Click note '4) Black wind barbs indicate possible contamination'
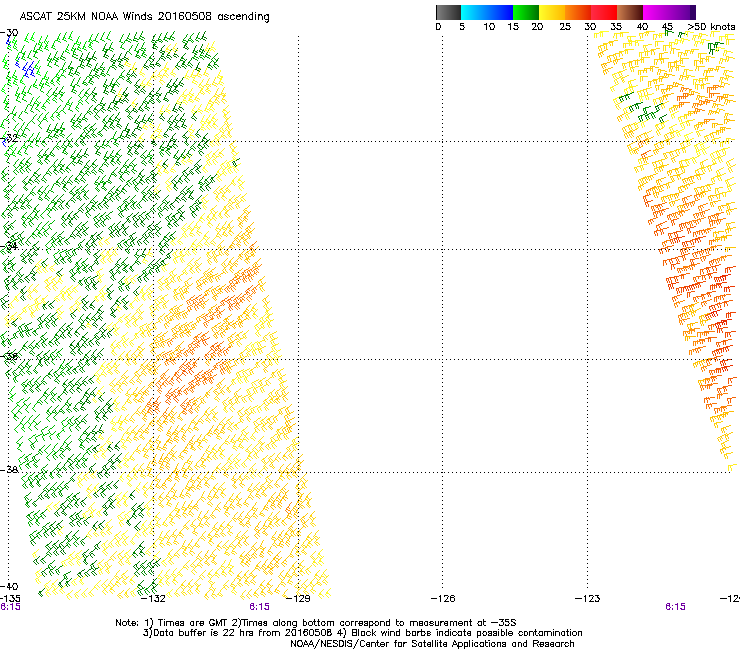Screen dimensions: 740x650 point(460,633)
